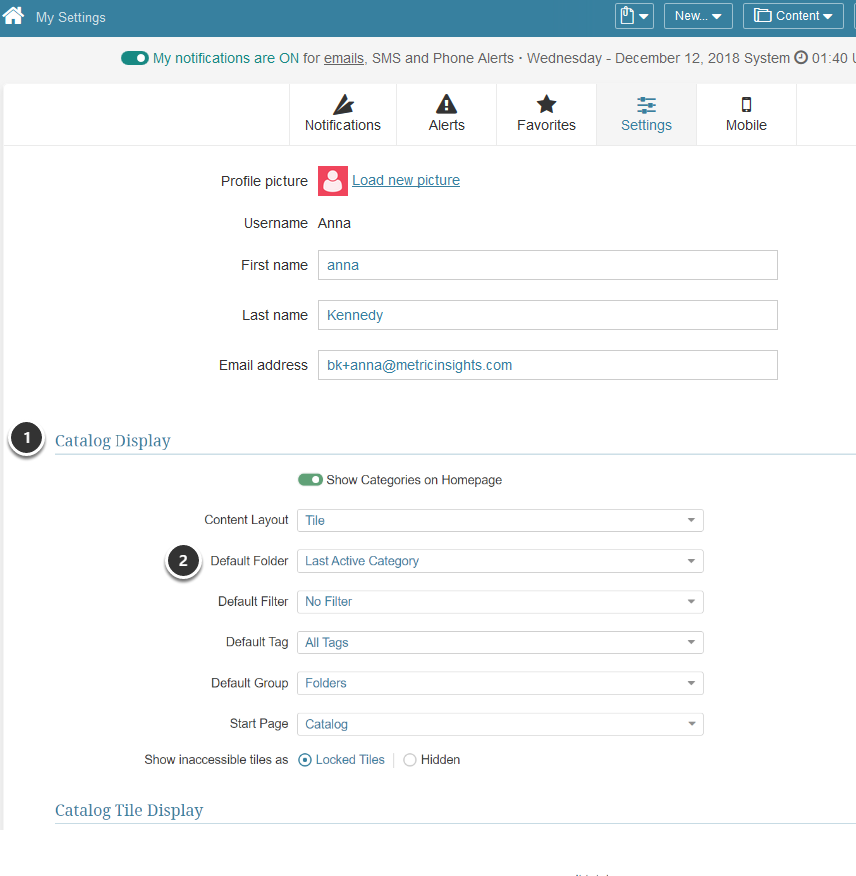Image resolution: width=856 pixels, height=876 pixels.
Task: Open the clipboard icon dropdown in header
Action: pyautogui.click(x=634, y=16)
